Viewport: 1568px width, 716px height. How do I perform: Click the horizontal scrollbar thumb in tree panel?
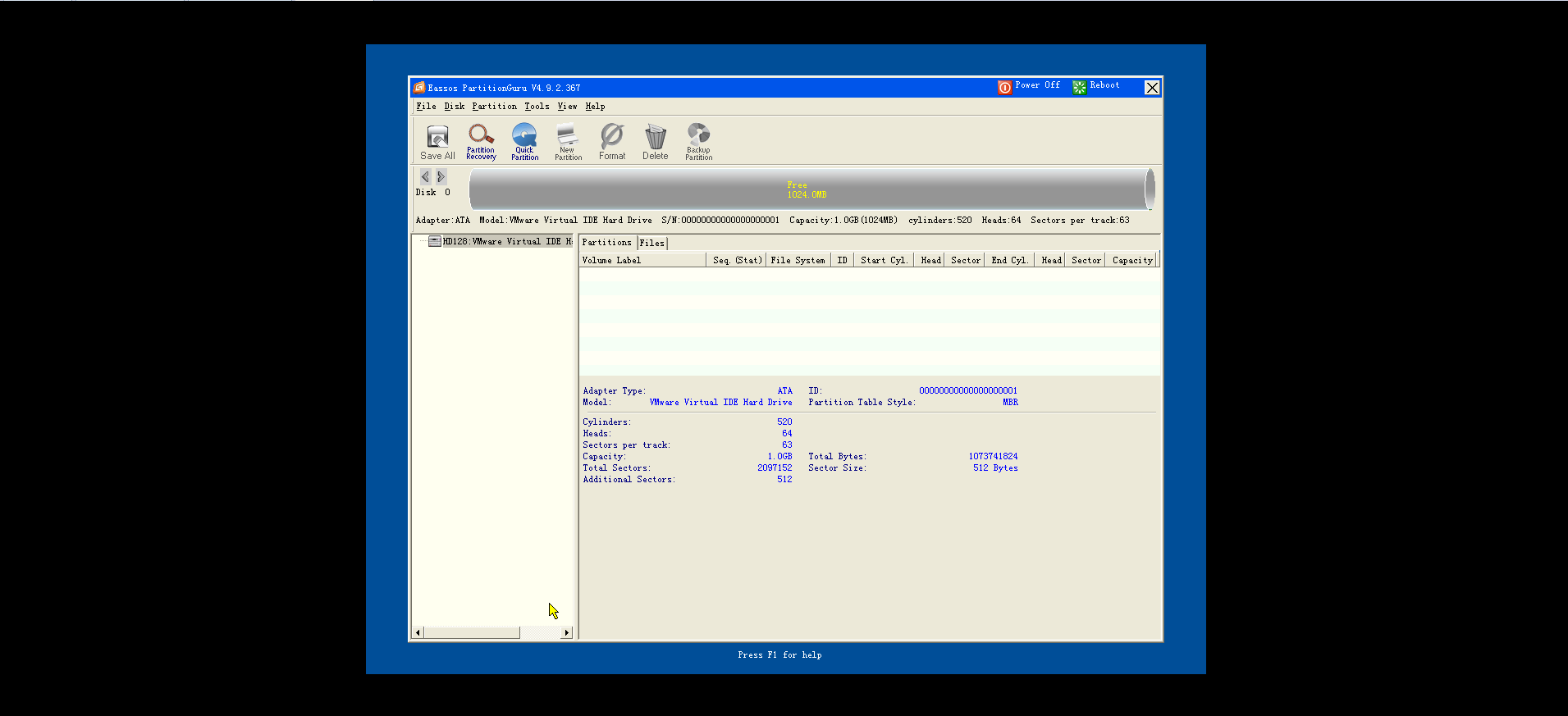click(x=472, y=632)
